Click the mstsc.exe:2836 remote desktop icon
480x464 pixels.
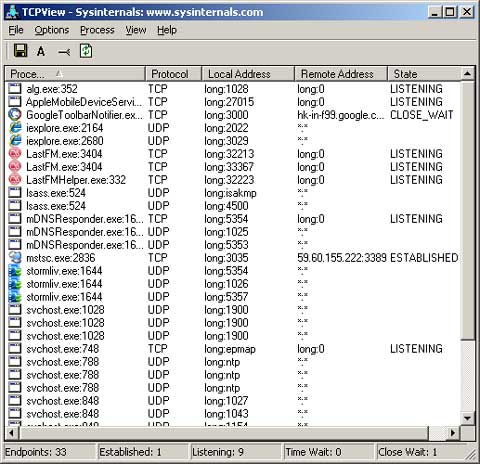coord(15,258)
